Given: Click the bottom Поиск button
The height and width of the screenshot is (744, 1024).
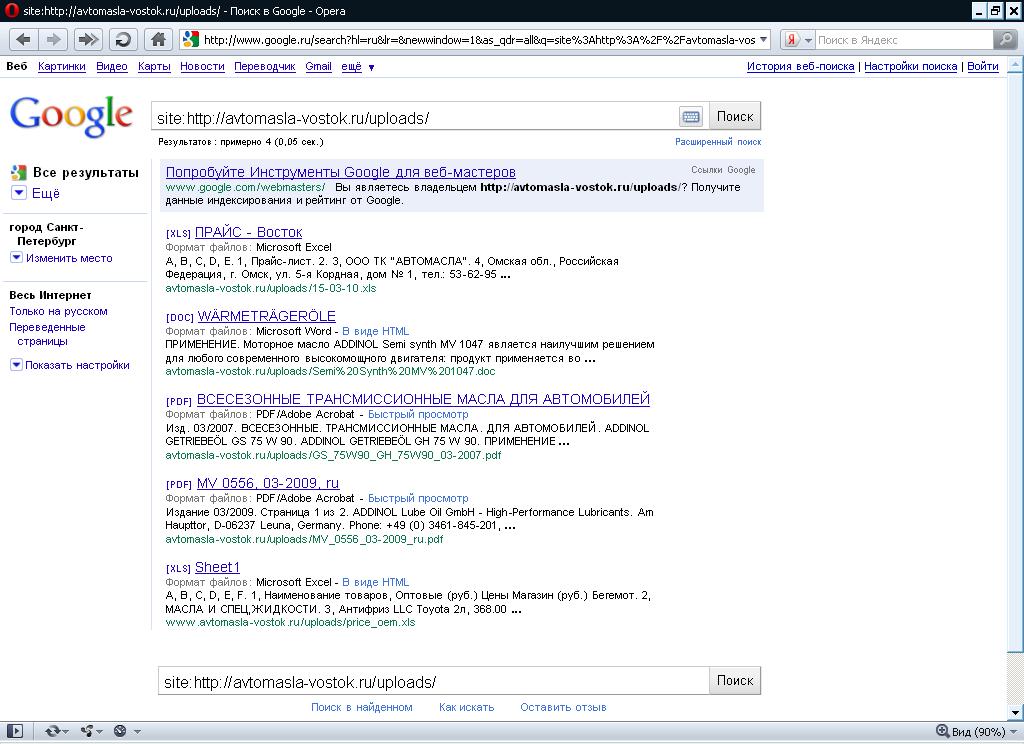Looking at the screenshot, I should pos(735,681).
